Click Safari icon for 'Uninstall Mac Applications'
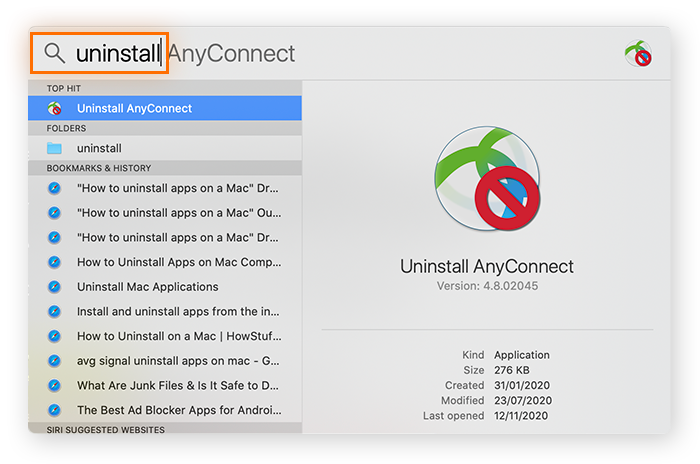Screen dimensions: 700x464 point(54,286)
